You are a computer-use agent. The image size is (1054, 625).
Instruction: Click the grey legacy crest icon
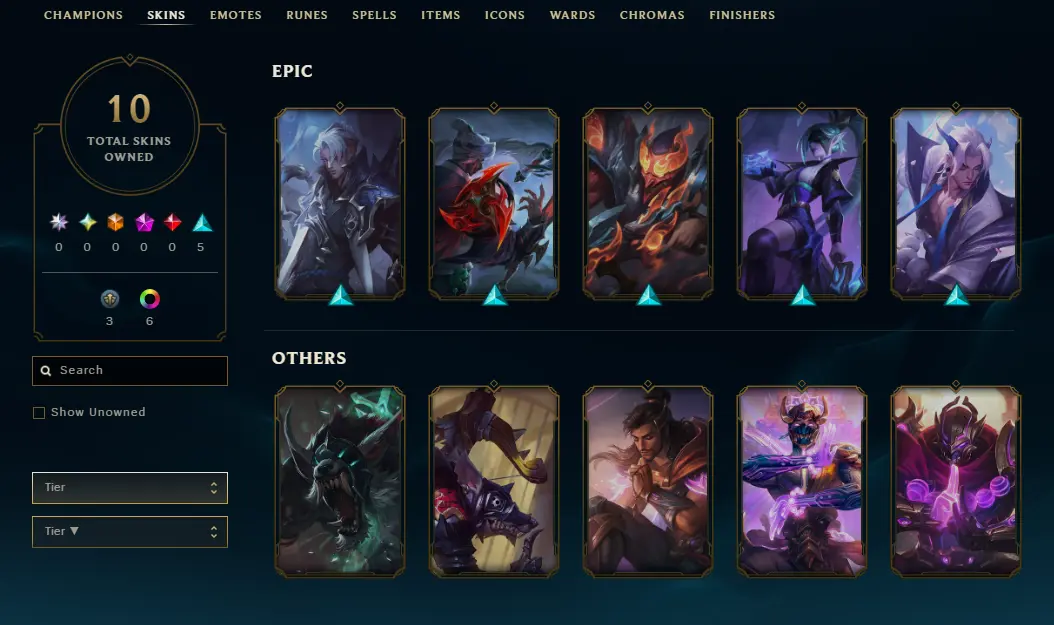(x=110, y=298)
